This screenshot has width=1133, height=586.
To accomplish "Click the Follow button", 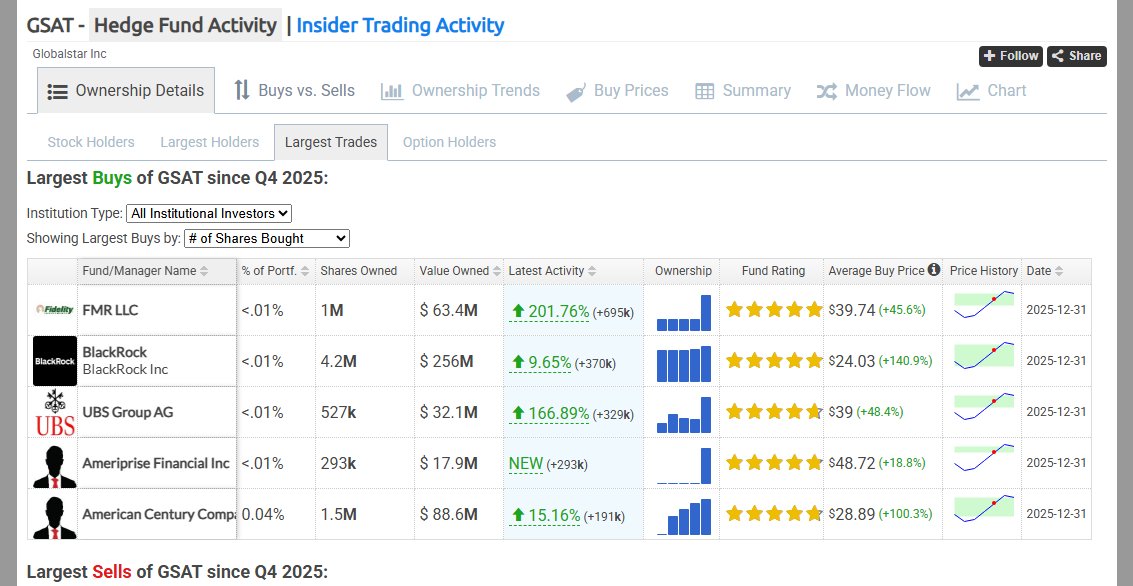I will click(x=1009, y=57).
